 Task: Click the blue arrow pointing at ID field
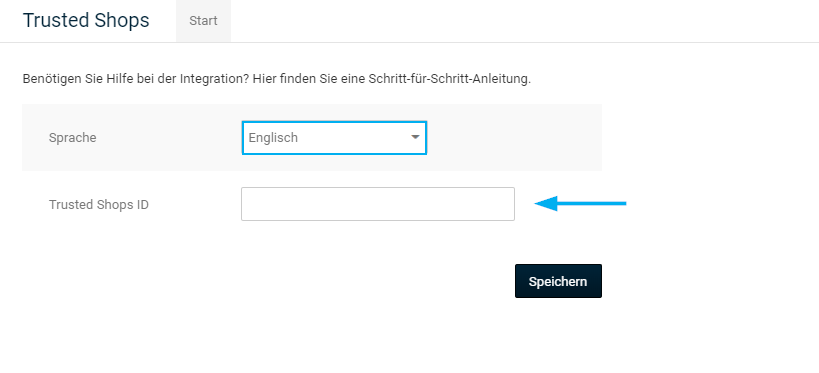tap(580, 203)
